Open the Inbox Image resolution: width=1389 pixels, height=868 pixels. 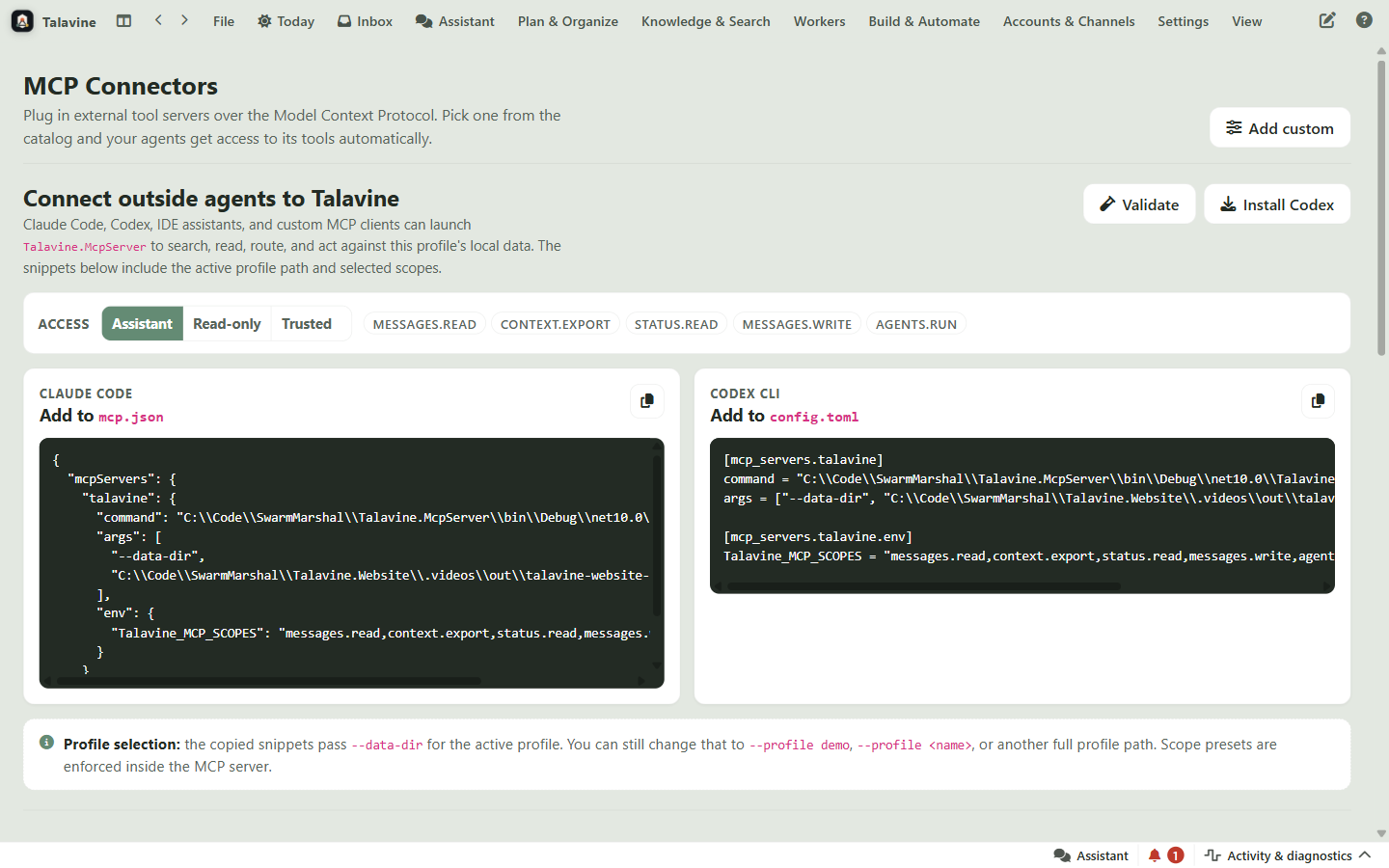tap(365, 21)
